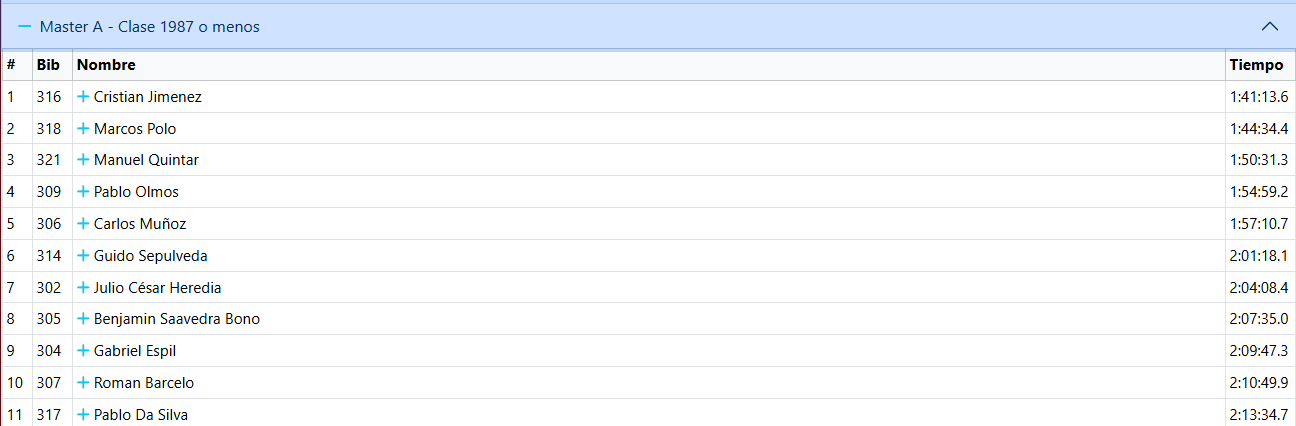Sort results by Tiempo column

coord(1256,65)
